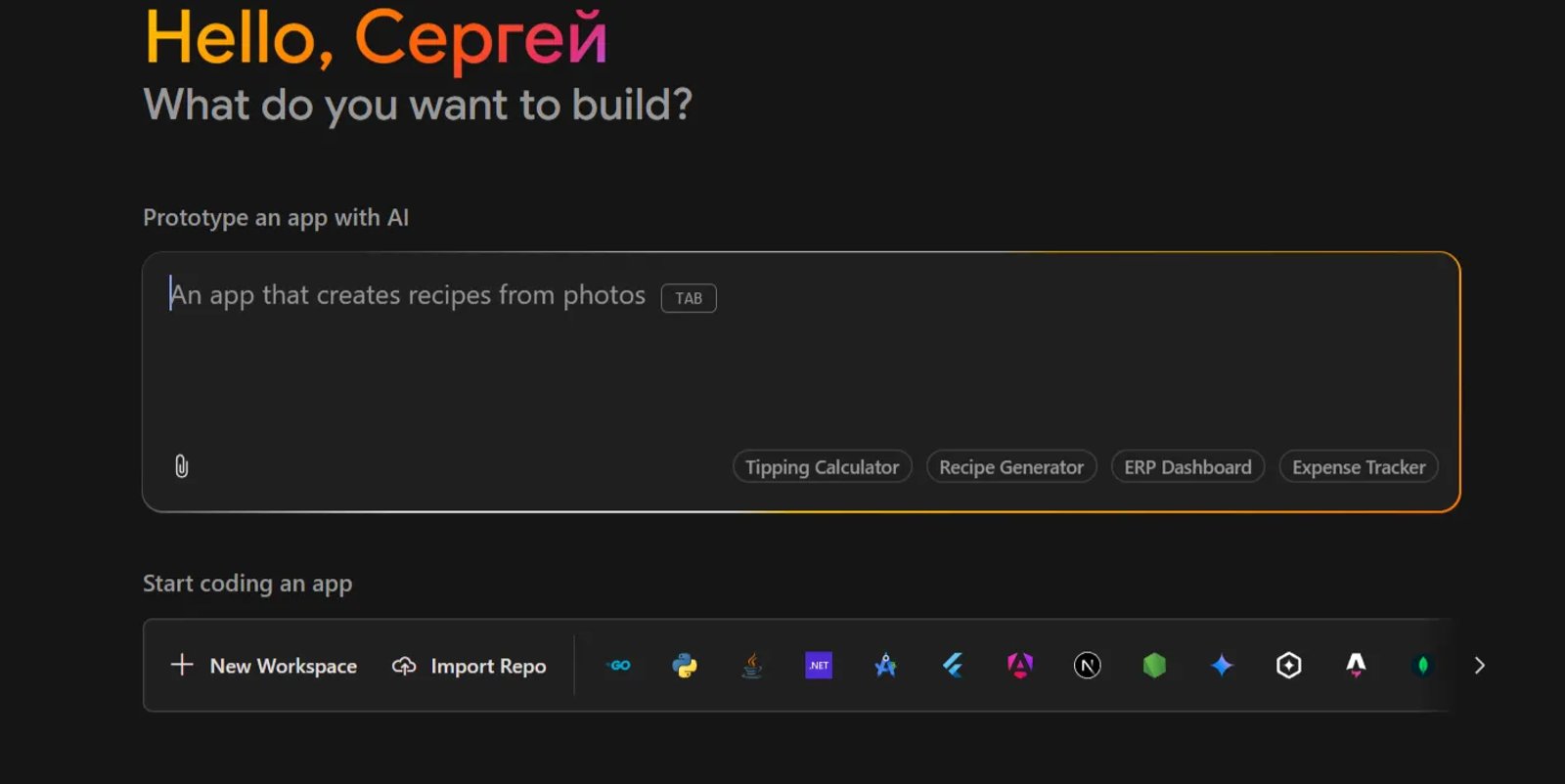Open the ERP Dashboard suggestion

pos(1187,466)
